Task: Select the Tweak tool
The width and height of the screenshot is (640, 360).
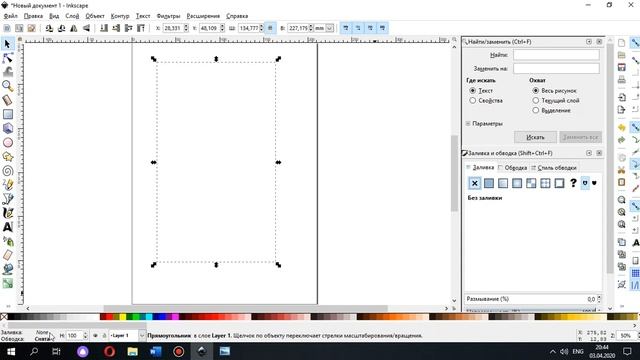Action: tap(7, 72)
